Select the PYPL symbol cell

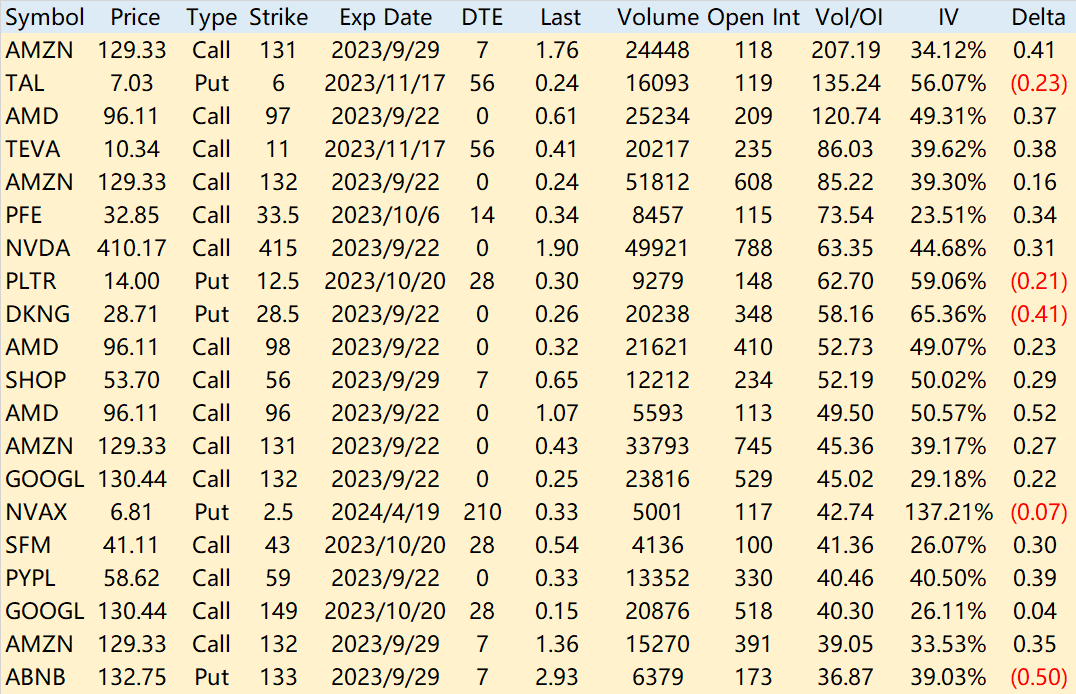point(30,578)
